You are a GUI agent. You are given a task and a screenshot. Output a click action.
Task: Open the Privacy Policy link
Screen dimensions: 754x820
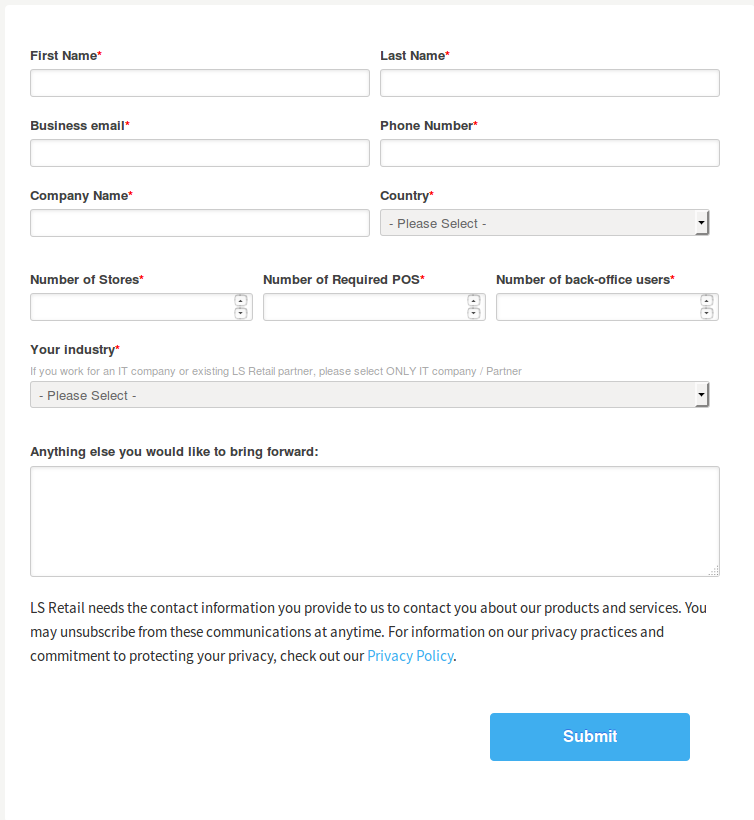point(410,655)
